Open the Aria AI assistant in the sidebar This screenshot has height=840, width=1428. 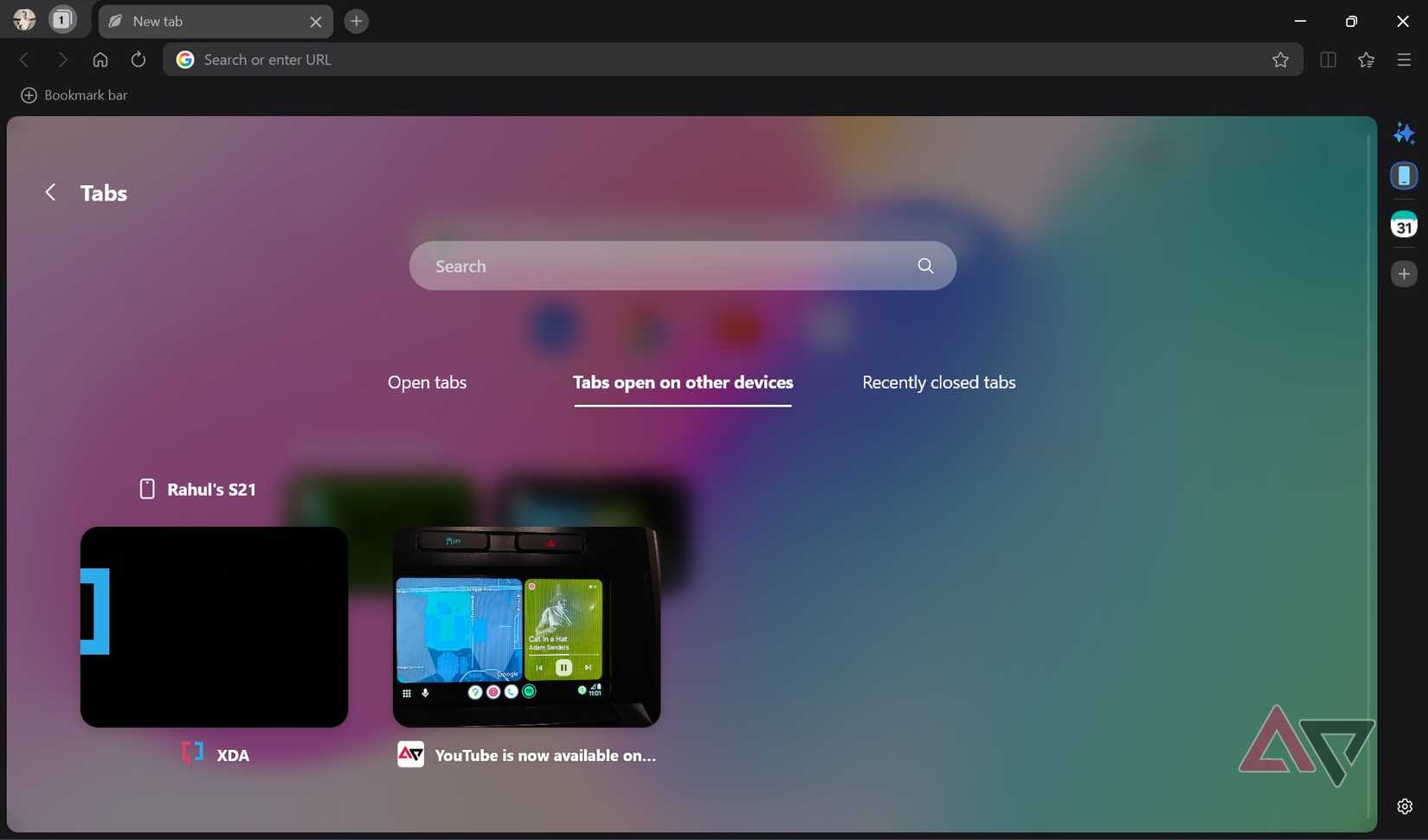(x=1404, y=133)
